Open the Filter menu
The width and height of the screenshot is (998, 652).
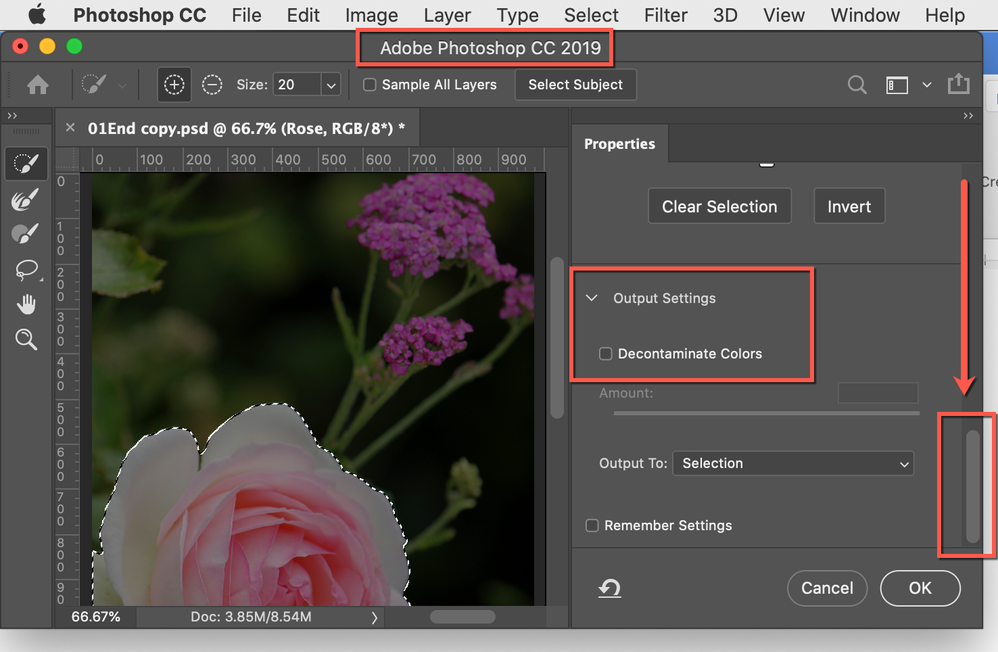tap(666, 15)
